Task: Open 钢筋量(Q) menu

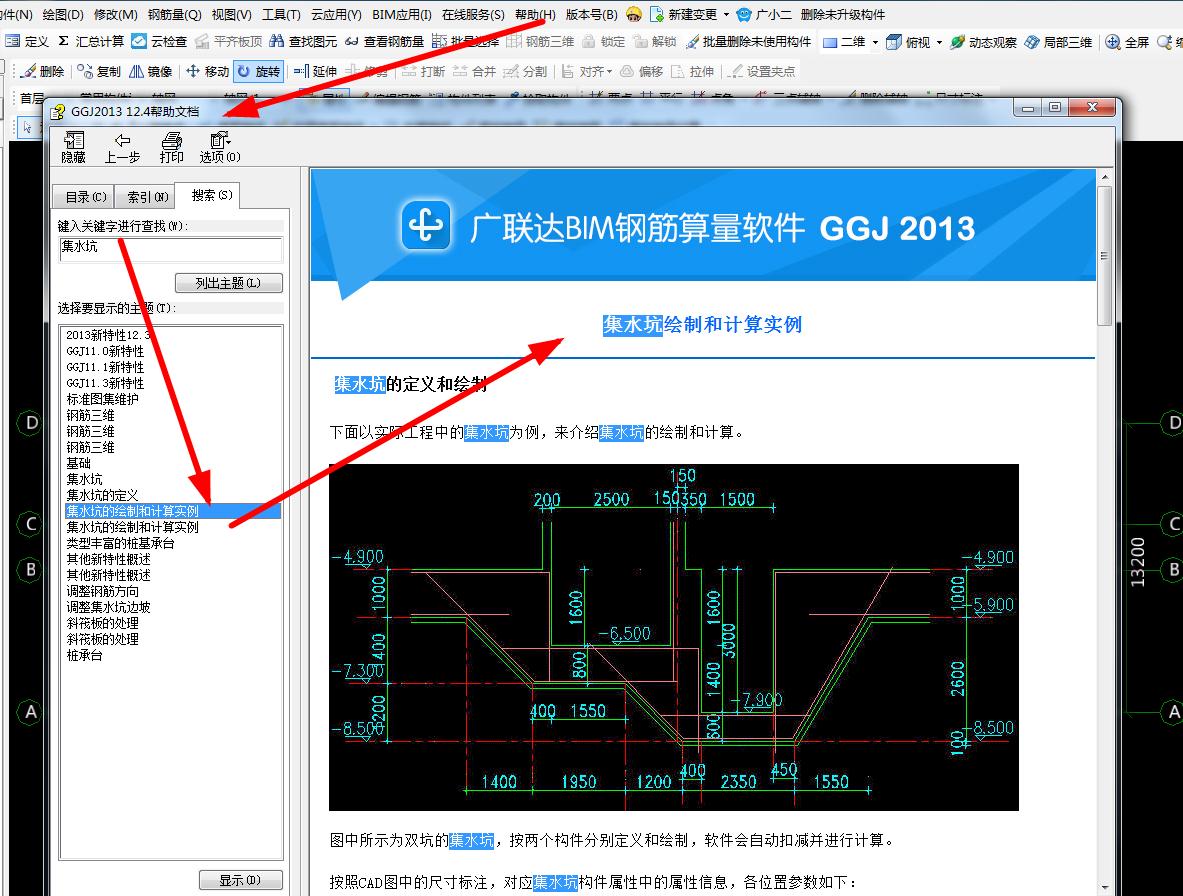Action: (174, 14)
